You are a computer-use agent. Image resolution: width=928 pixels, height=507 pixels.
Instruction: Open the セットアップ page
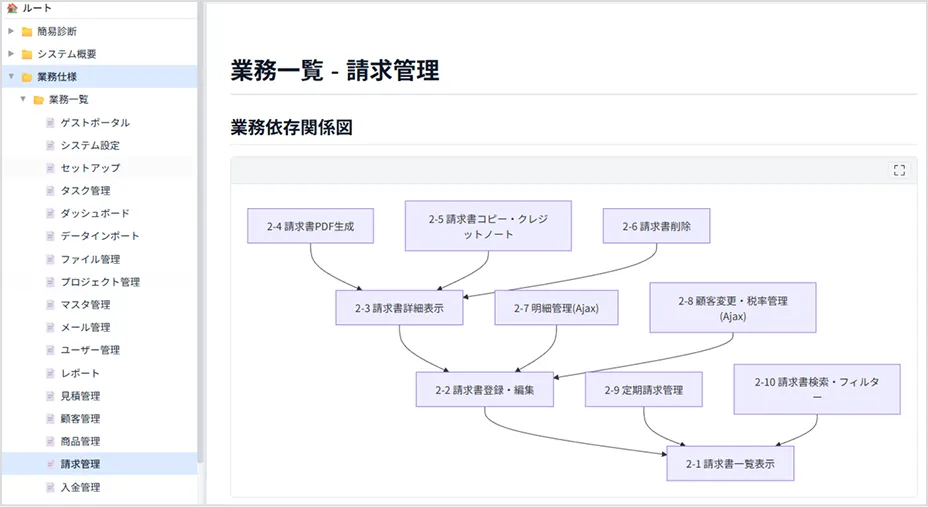(x=90, y=168)
